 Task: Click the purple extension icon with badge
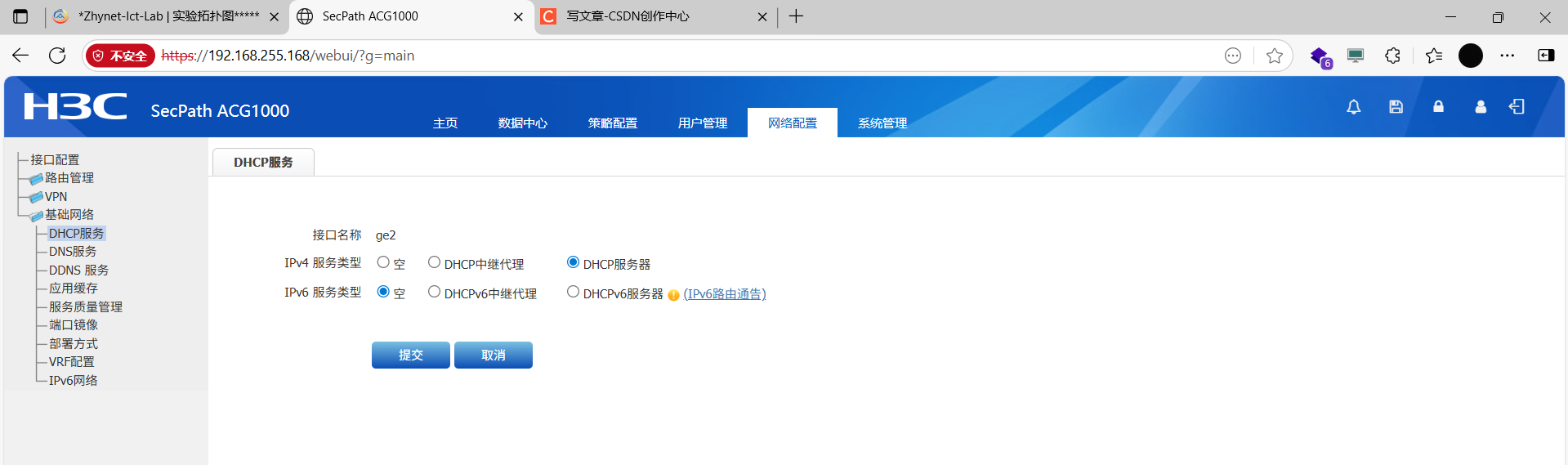[x=1320, y=56]
